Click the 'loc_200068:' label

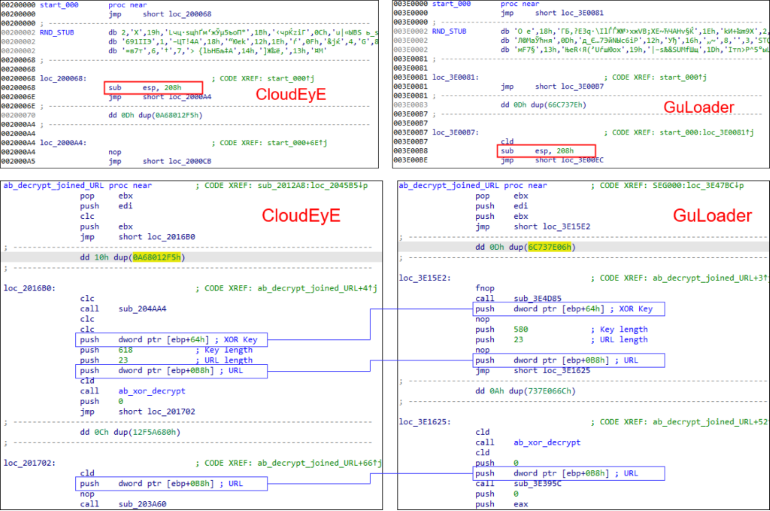63,79
